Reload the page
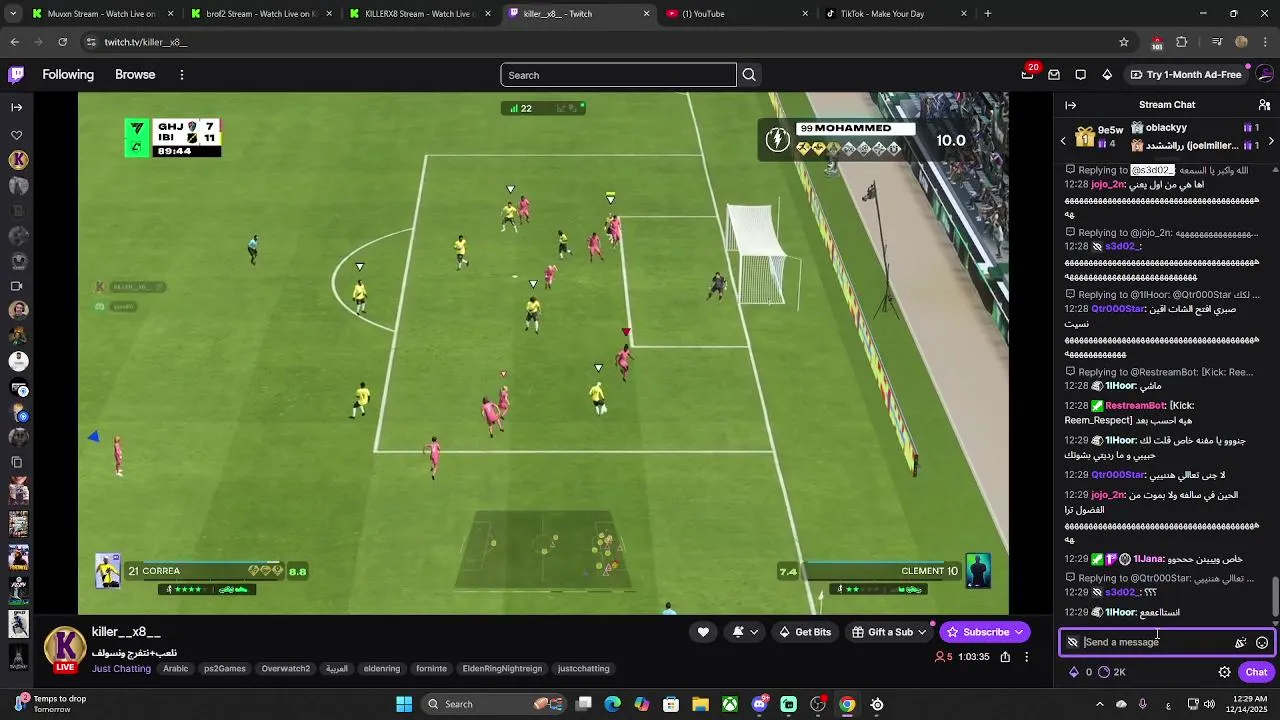The image size is (1280, 720). click(62, 42)
